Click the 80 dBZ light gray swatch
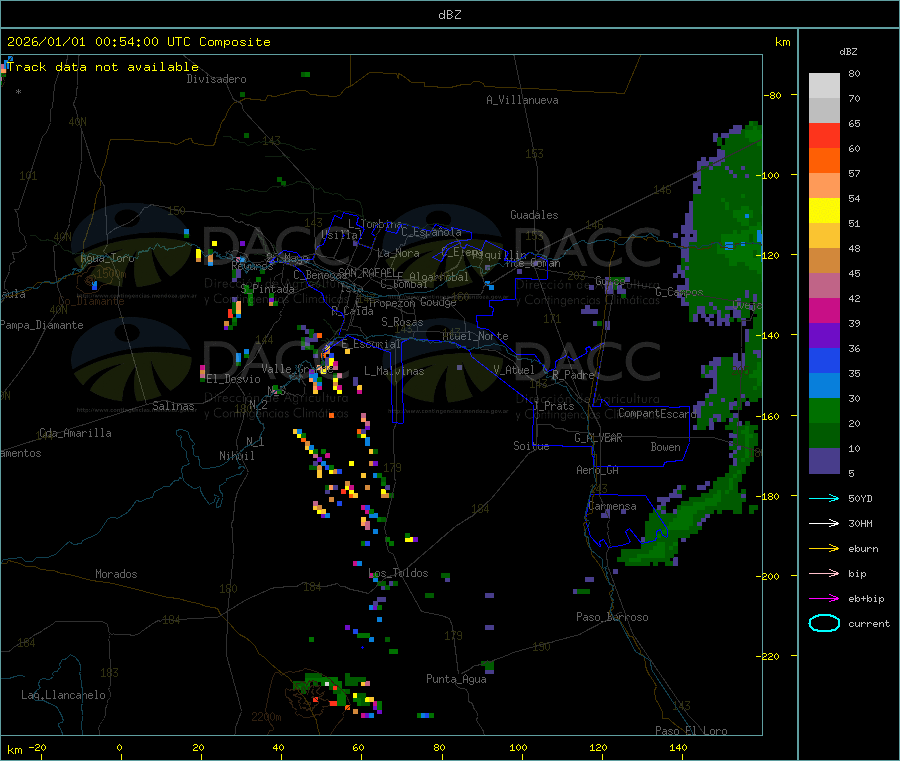900x761 pixels. (x=824, y=86)
